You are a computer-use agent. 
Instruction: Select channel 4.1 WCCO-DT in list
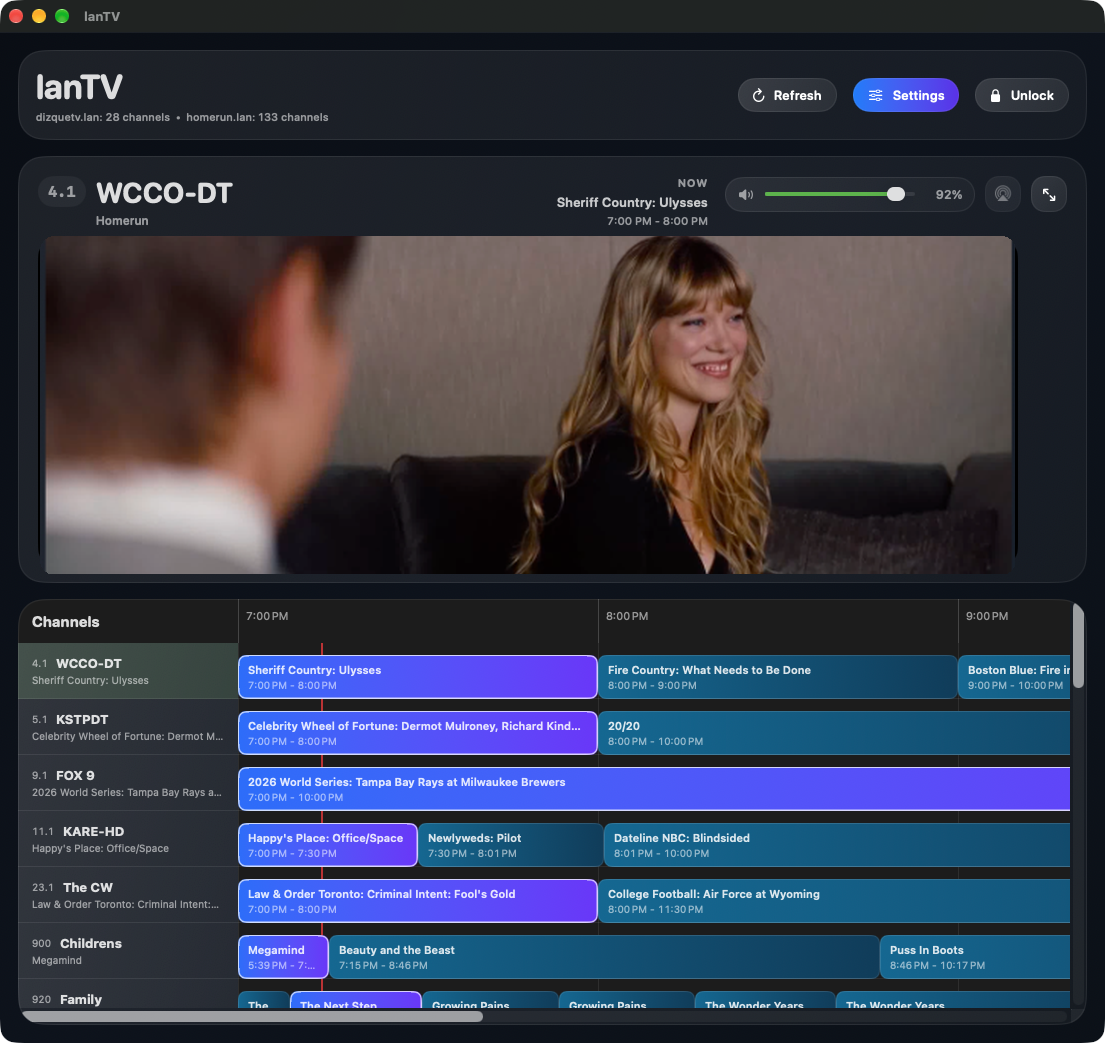[x=128, y=671]
